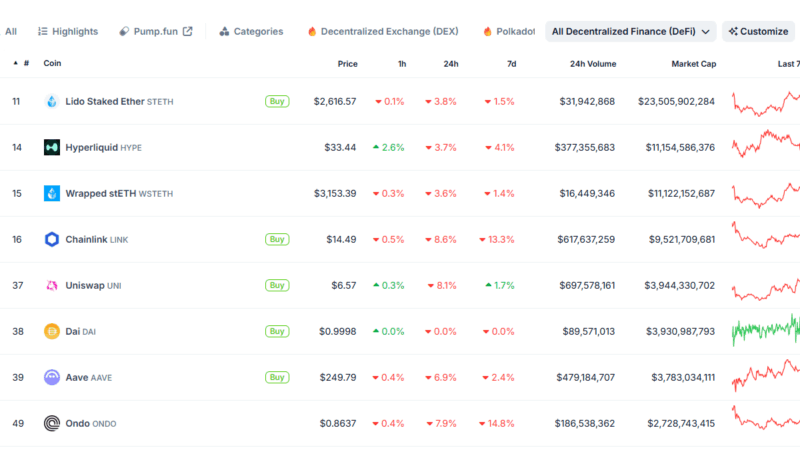Sort by the 24h Volume header
Viewport: 800px width, 450px height.
593,64
